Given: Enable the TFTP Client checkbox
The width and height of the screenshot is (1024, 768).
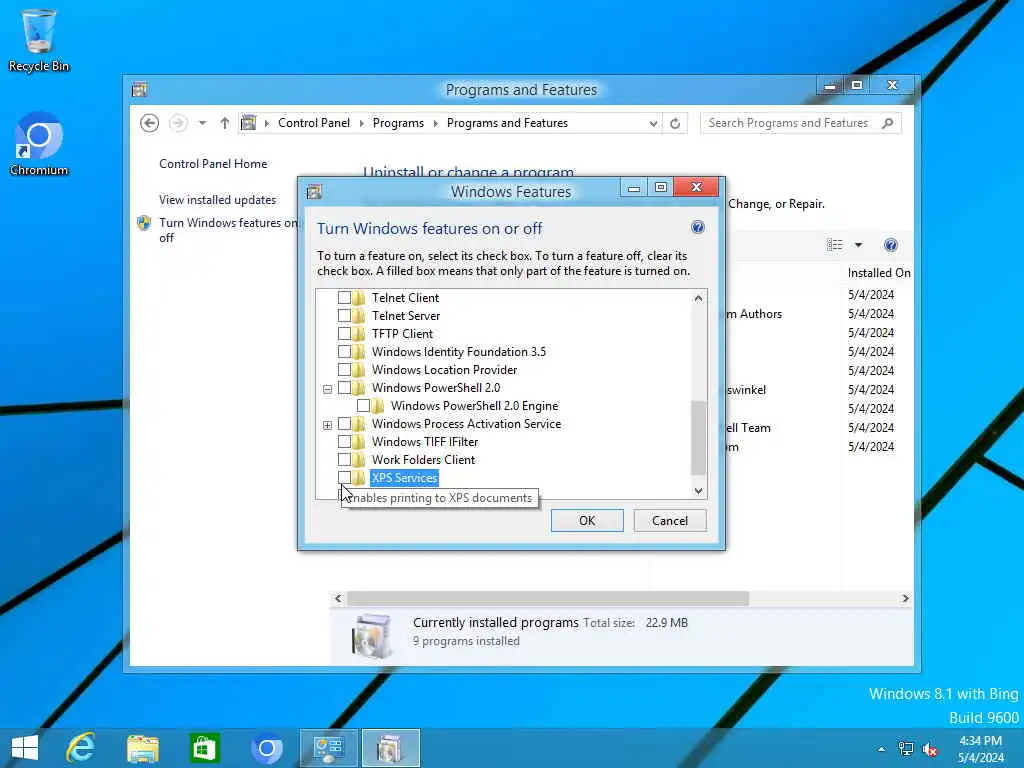Looking at the screenshot, I should (x=344, y=334).
